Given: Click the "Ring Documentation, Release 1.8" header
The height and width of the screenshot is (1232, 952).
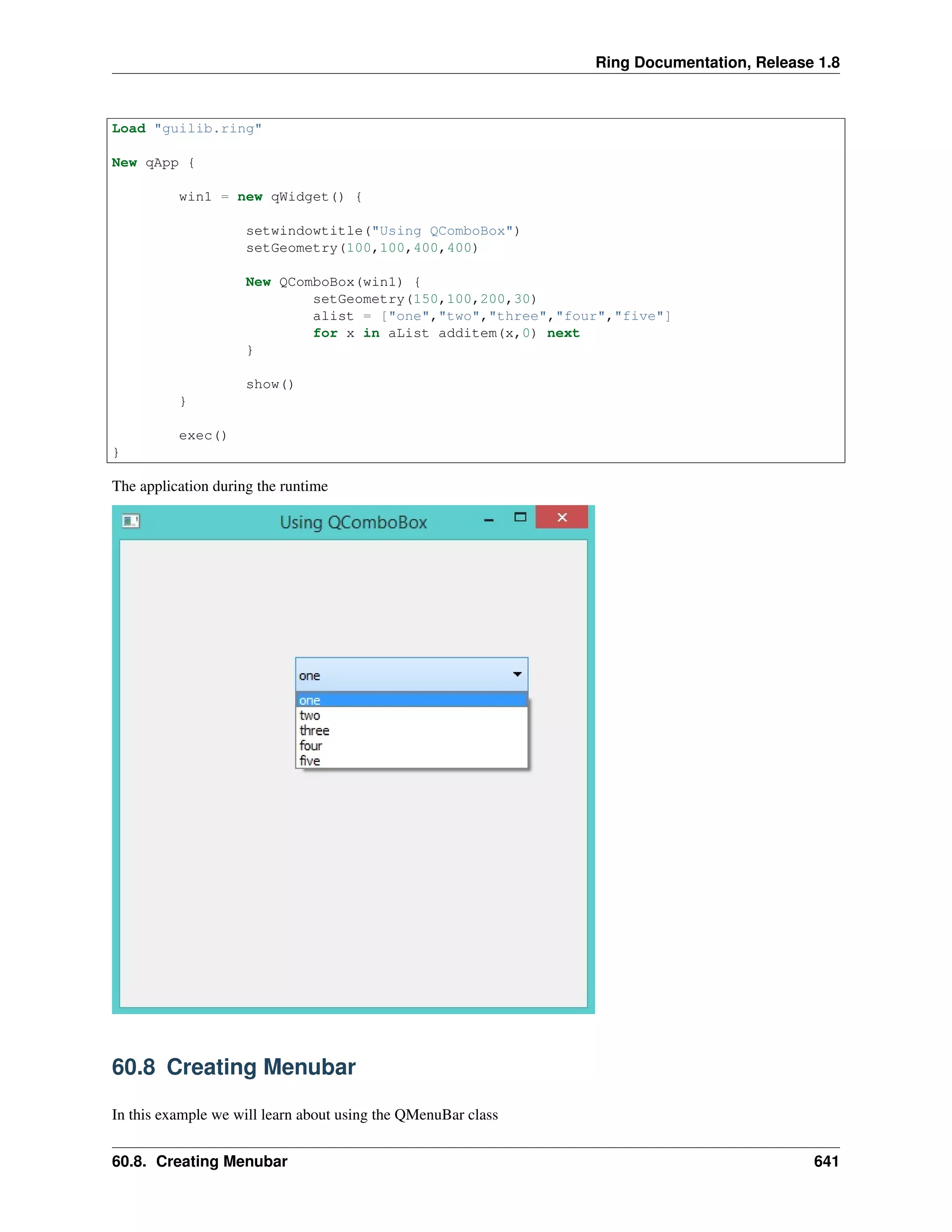Looking at the screenshot, I should tap(717, 62).
